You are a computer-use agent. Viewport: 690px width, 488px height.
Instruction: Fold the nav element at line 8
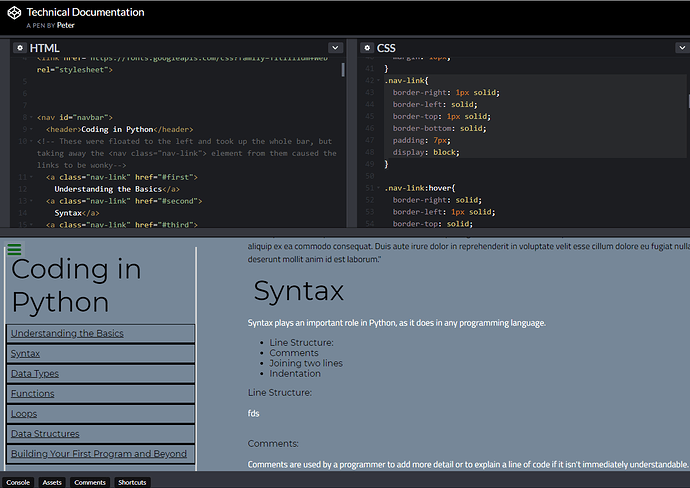(31, 117)
